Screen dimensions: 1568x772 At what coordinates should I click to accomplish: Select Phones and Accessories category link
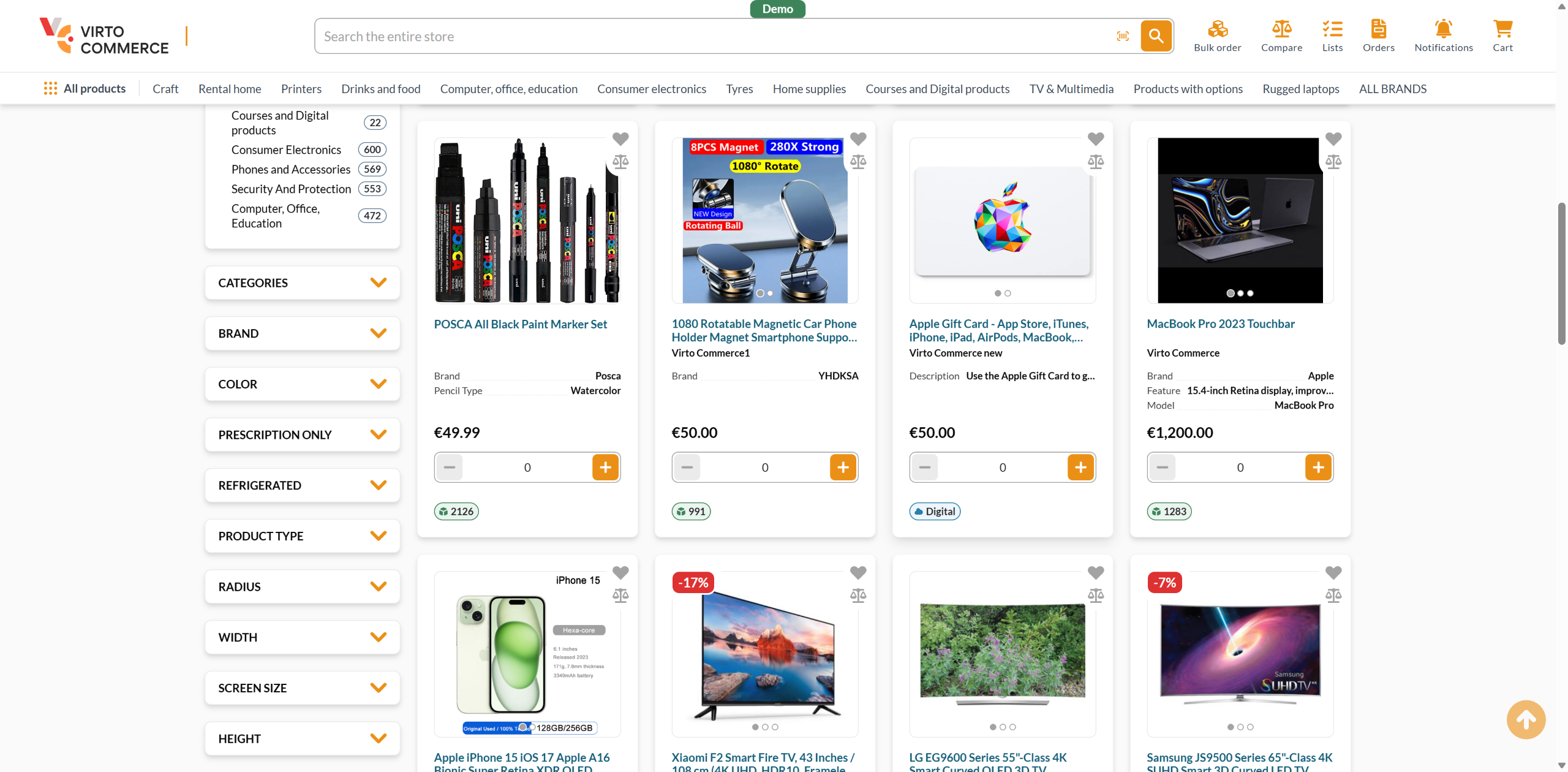[290, 169]
